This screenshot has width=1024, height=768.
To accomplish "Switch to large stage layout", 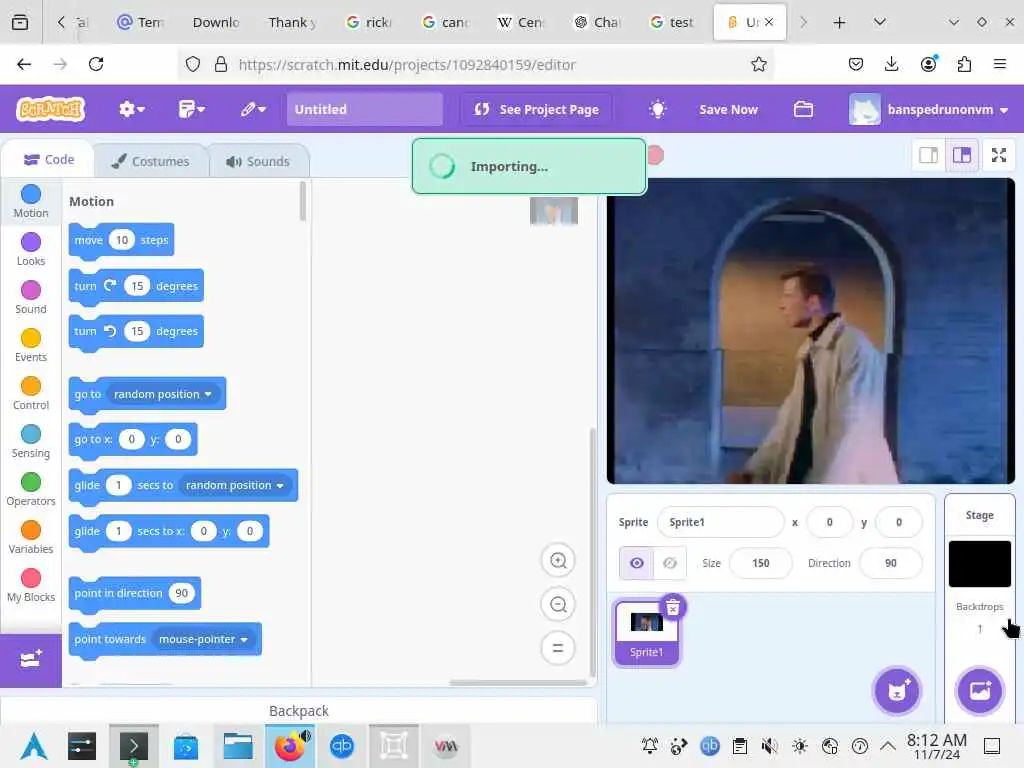I will [962, 155].
